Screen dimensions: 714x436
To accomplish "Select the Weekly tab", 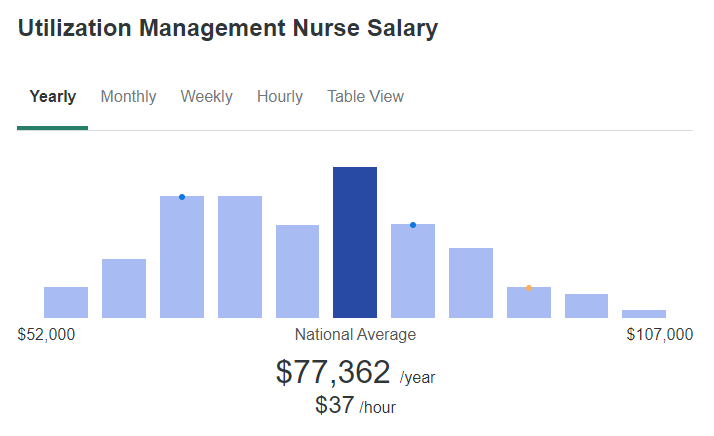I will (x=206, y=97).
